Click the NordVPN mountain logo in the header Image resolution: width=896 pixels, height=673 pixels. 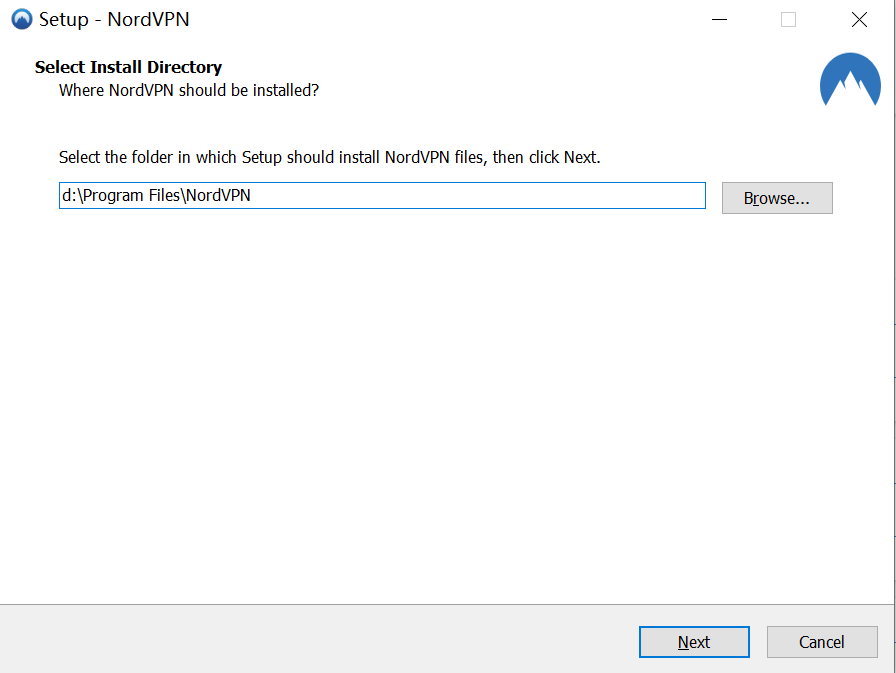[x=850, y=80]
